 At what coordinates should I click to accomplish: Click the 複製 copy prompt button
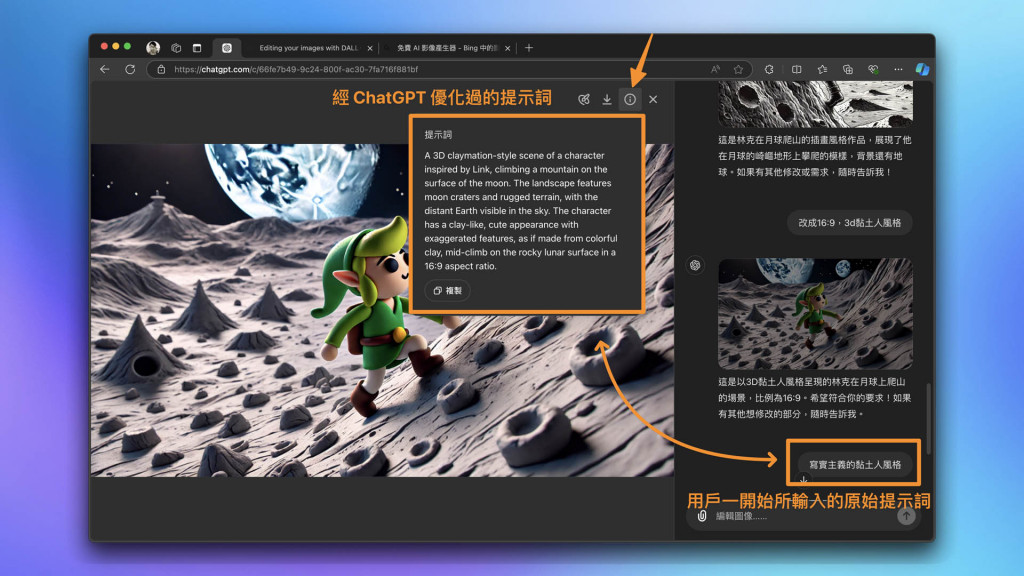(x=447, y=291)
